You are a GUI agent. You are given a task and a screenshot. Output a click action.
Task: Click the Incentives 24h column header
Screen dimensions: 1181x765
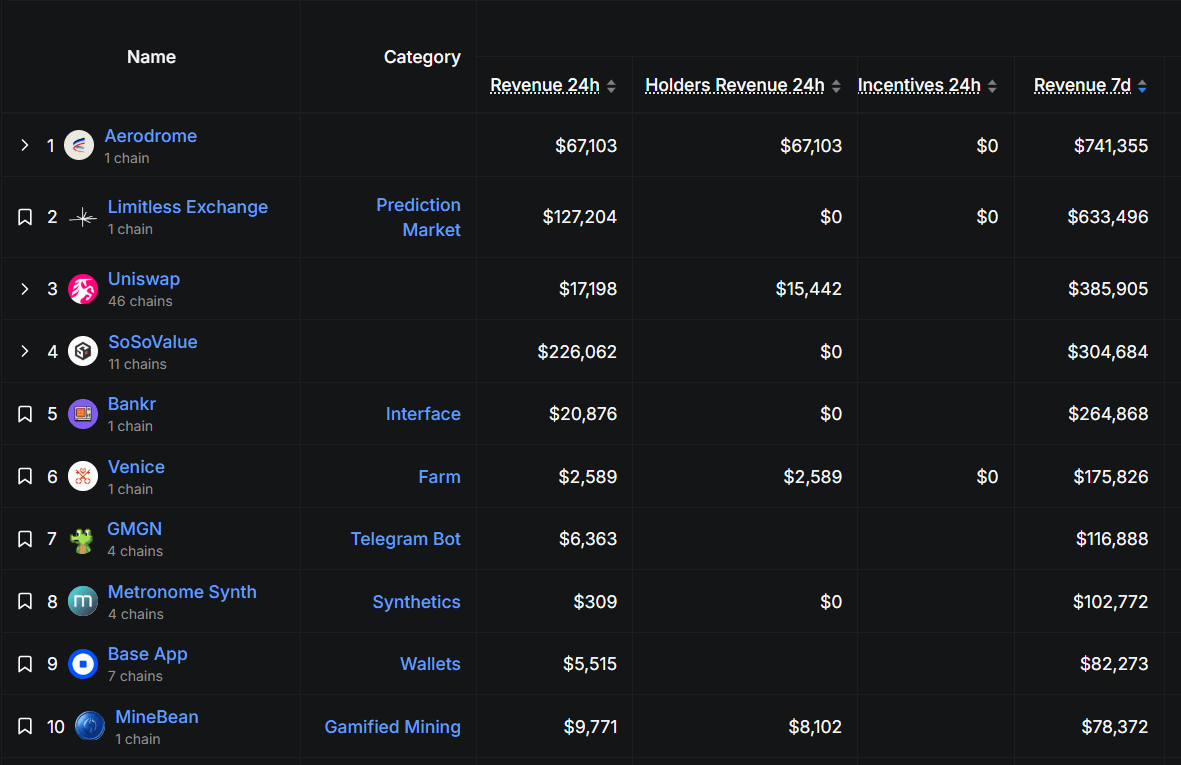pyautogui.click(x=919, y=86)
